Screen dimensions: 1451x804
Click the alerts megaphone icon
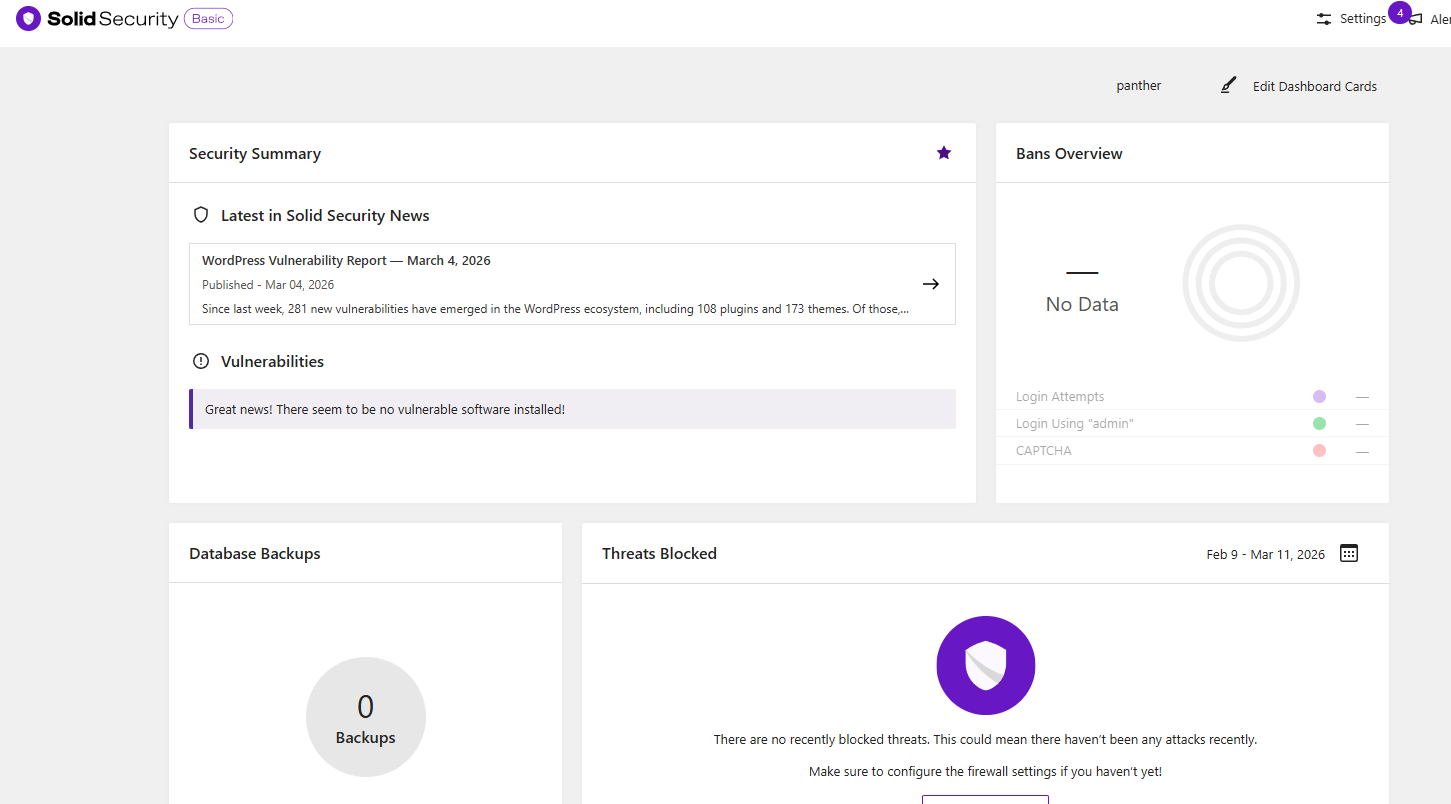tap(1415, 20)
